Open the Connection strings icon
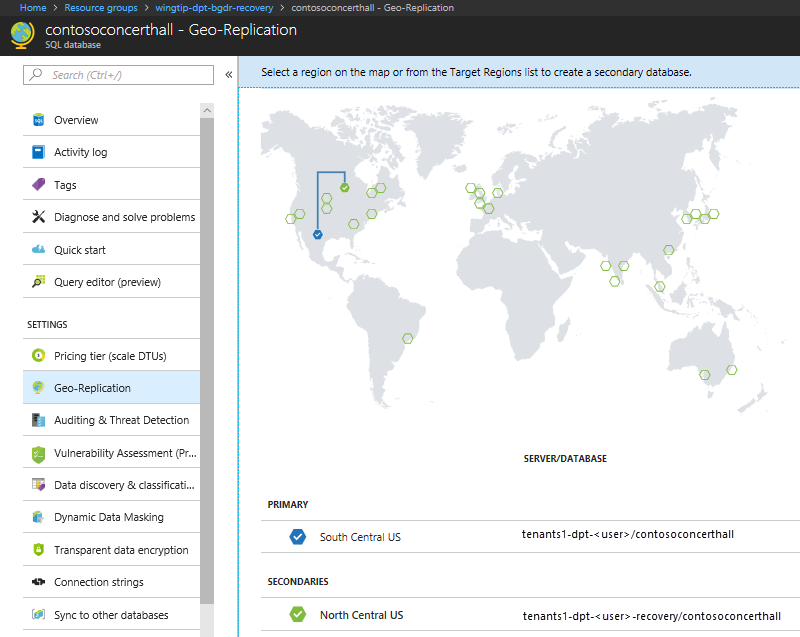The height and width of the screenshot is (637, 800). pyautogui.click(x=38, y=581)
